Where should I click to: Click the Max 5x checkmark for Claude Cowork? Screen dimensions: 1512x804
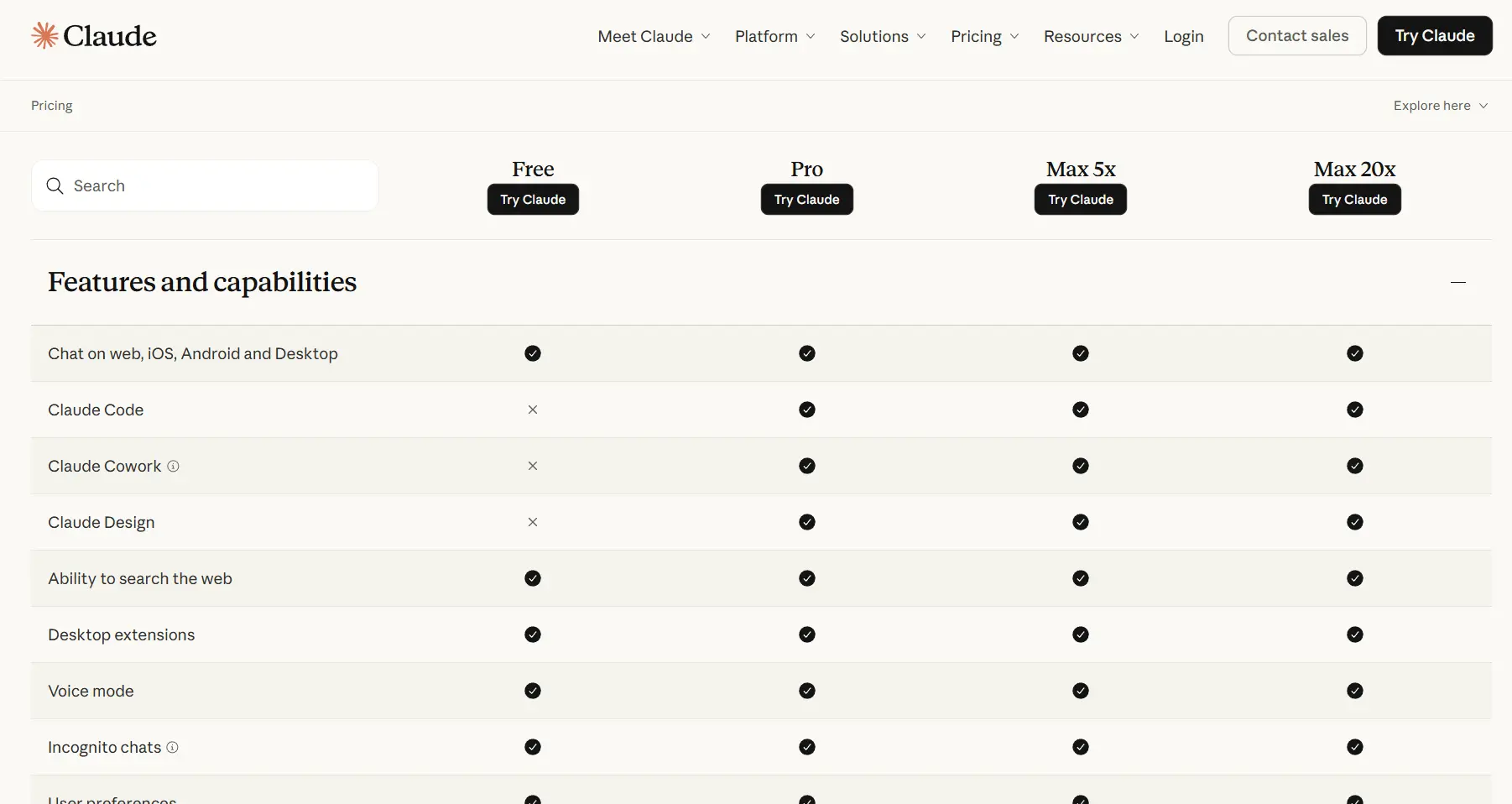(1081, 466)
